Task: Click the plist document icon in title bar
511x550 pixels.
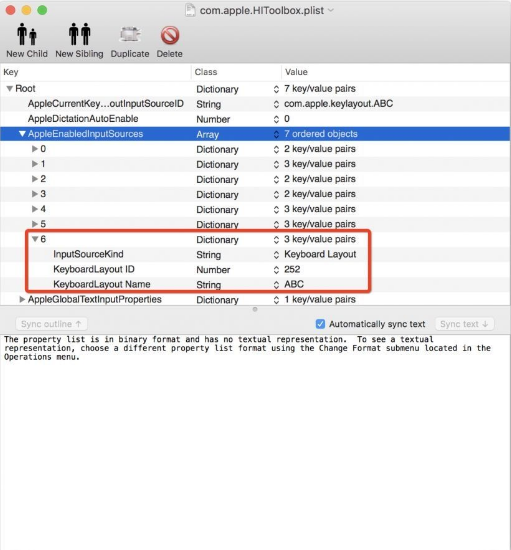Action: [x=190, y=10]
